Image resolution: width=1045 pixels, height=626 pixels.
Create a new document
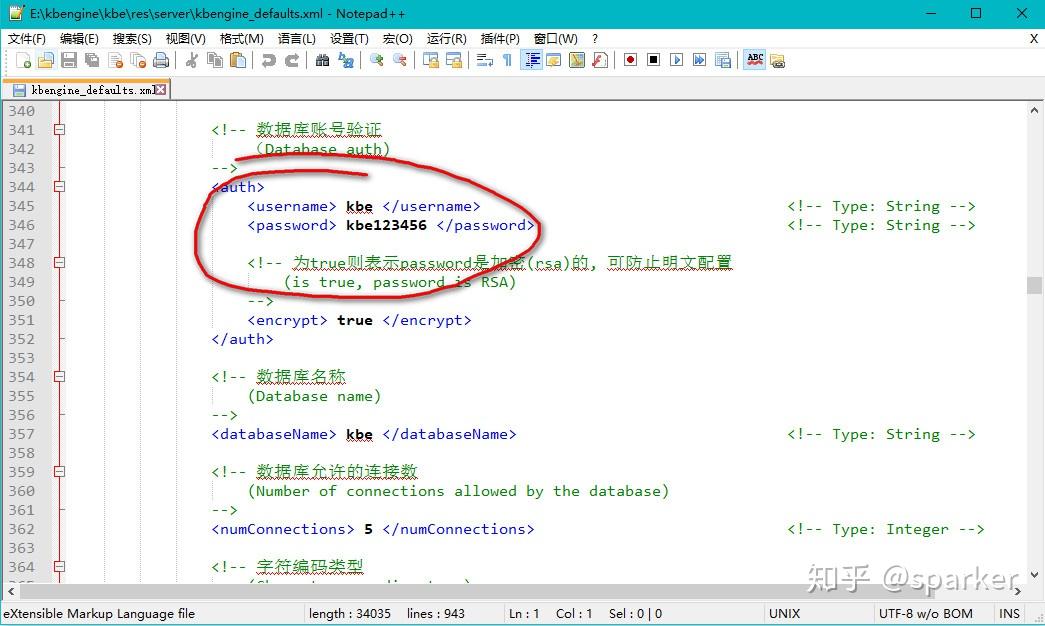point(24,60)
